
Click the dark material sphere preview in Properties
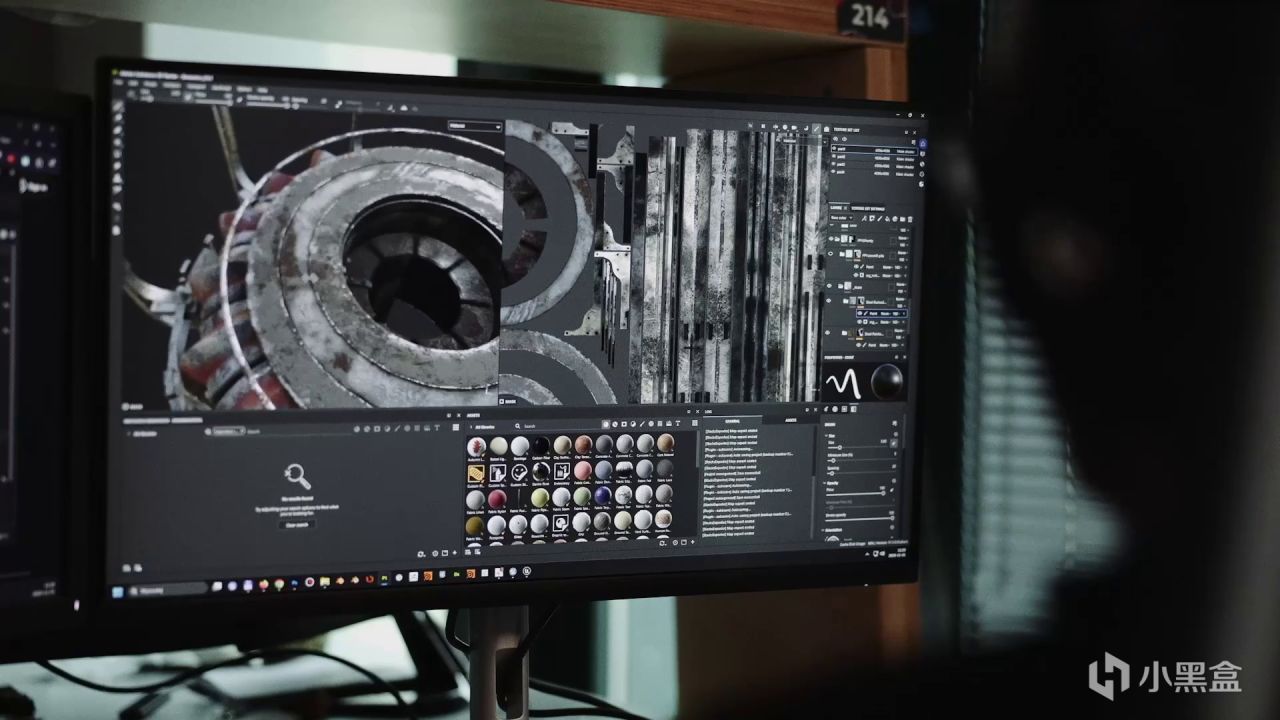(885, 381)
